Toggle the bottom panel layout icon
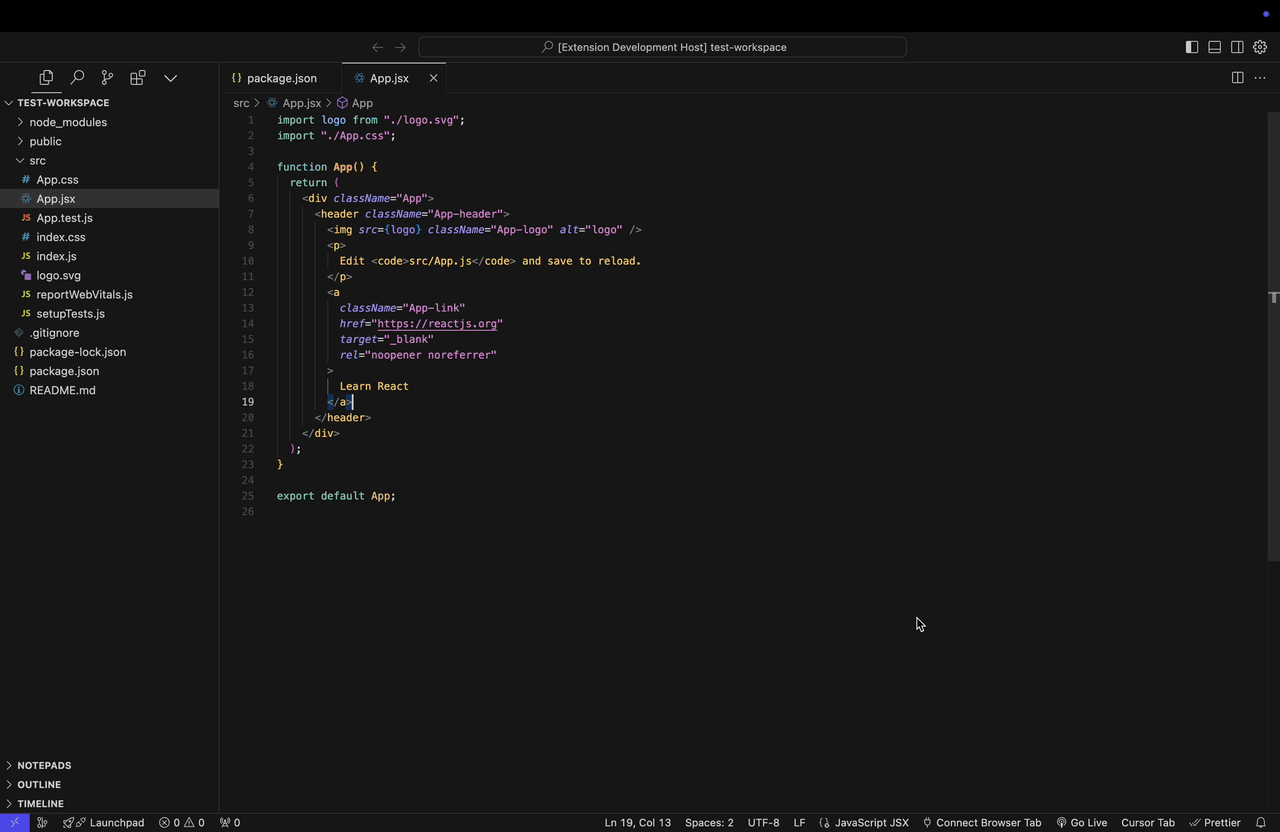The image size is (1280, 832). (1214, 47)
